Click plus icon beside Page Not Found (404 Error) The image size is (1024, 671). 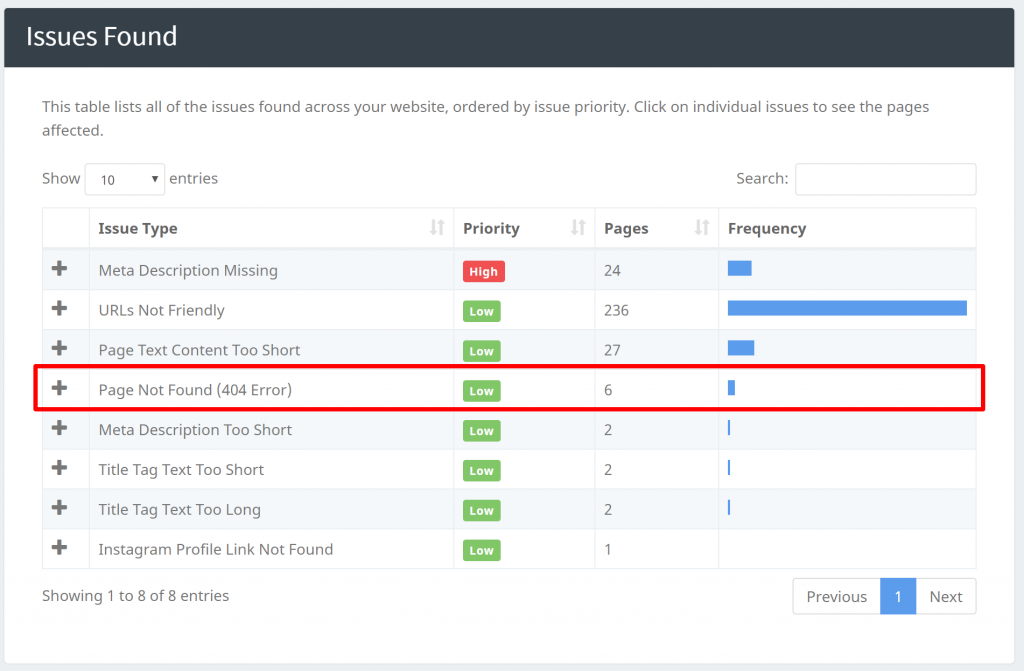pos(59,388)
